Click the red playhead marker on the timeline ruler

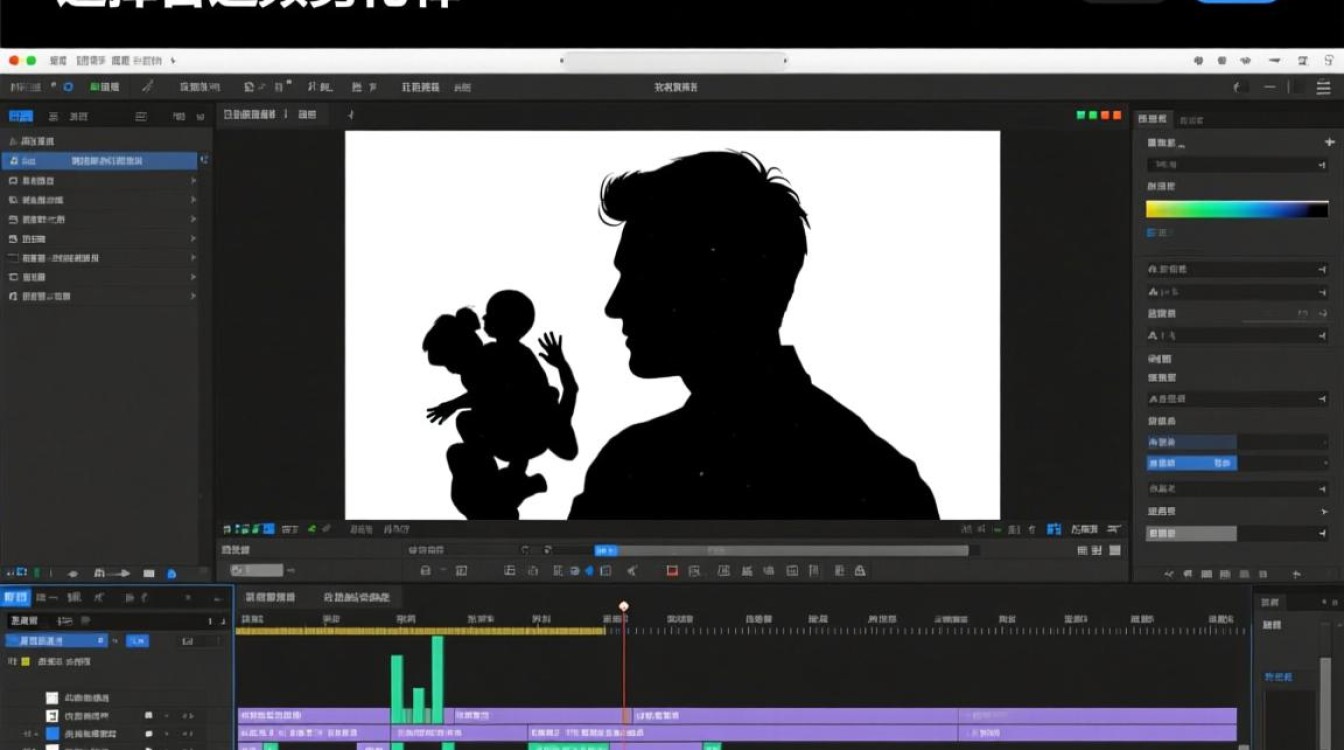coord(624,606)
